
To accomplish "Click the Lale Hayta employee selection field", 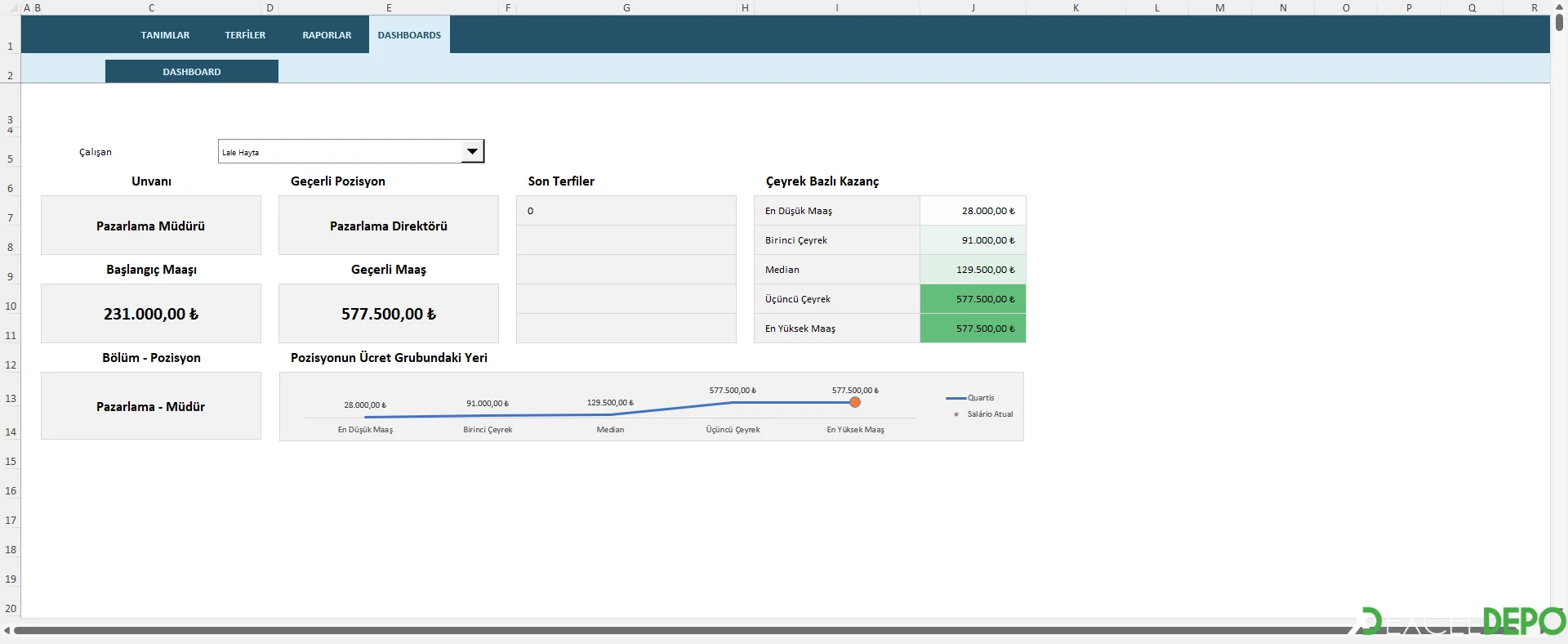I will pos(339,152).
